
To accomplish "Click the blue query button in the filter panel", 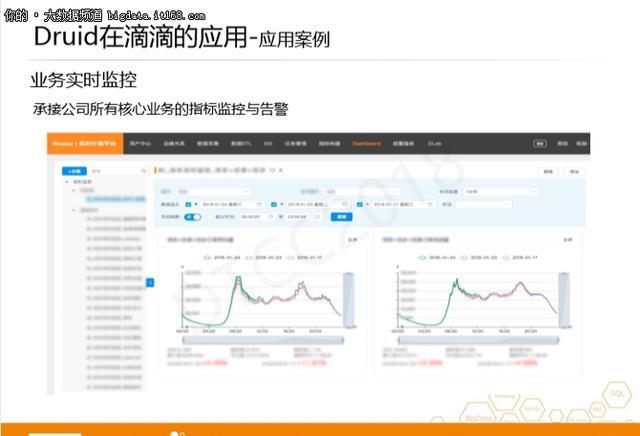I will [x=341, y=217].
